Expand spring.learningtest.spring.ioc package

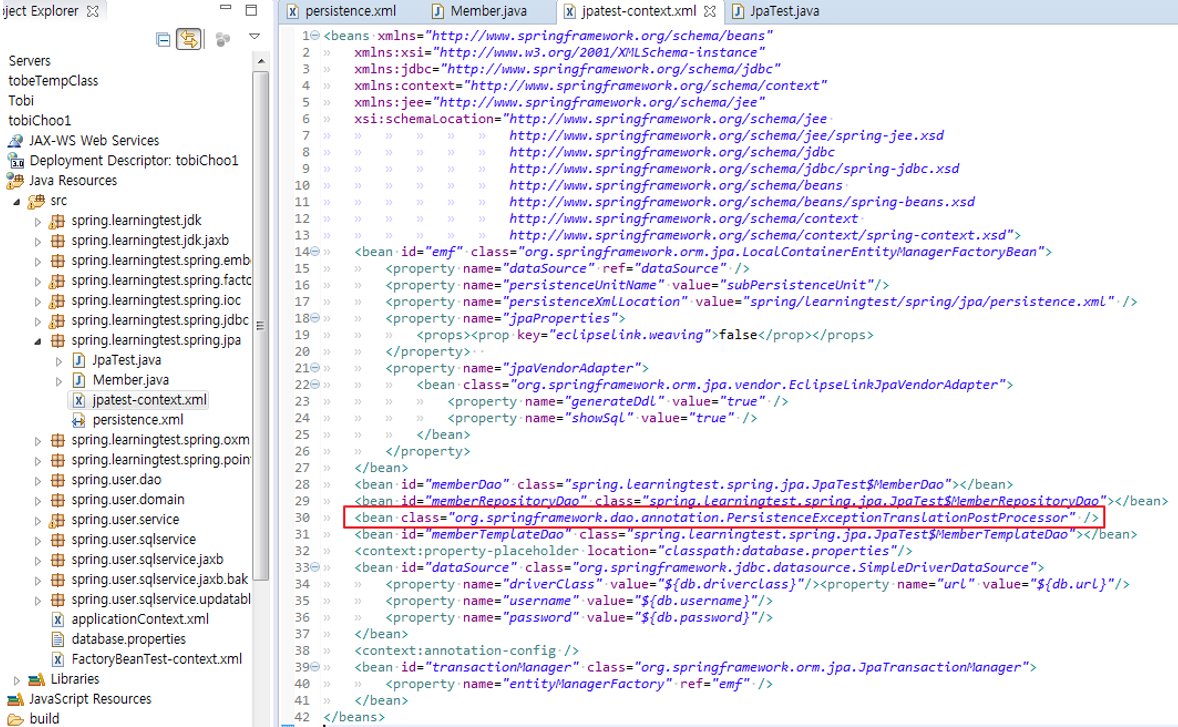point(38,301)
